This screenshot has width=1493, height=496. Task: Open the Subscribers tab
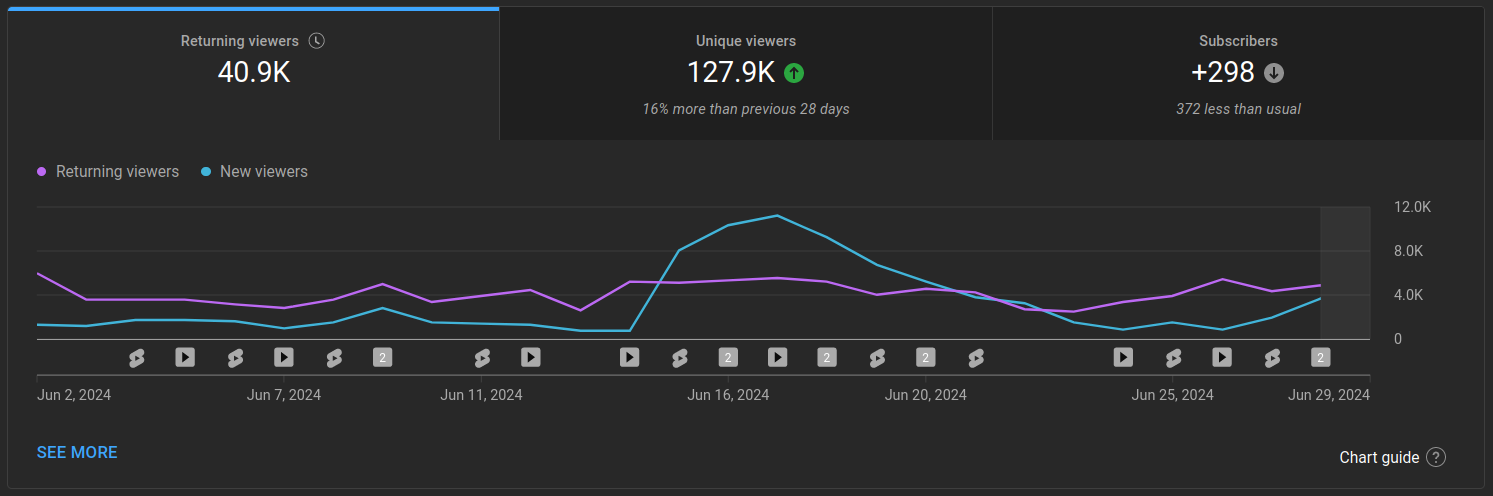click(1238, 74)
